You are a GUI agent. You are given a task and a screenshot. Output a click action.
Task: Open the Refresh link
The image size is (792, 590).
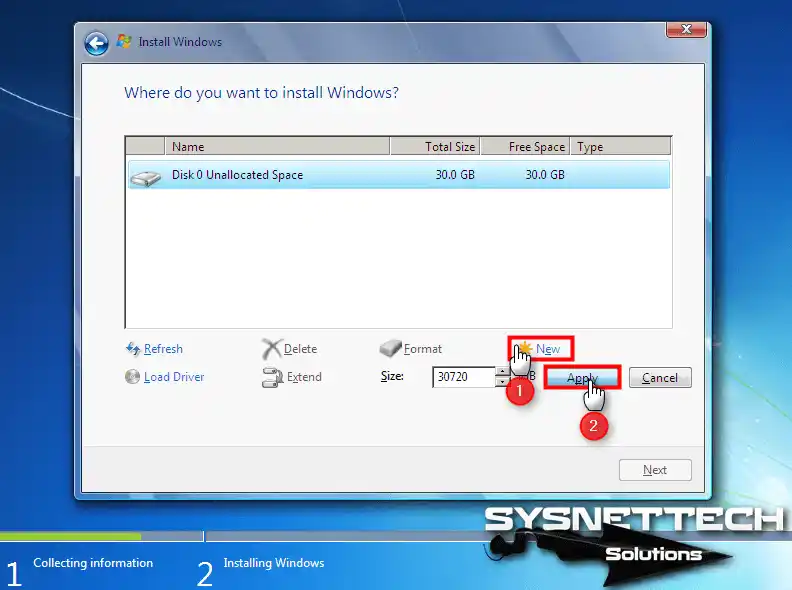coord(163,349)
